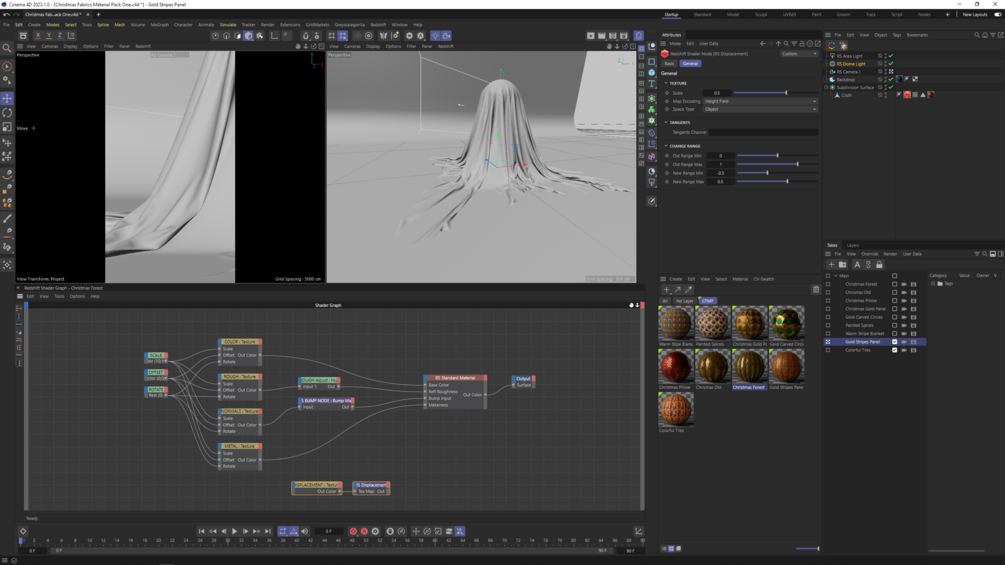Click the Redshift color wheel icon in Object Manager
This screenshot has width=1005, height=565.
tap(832, 45)
